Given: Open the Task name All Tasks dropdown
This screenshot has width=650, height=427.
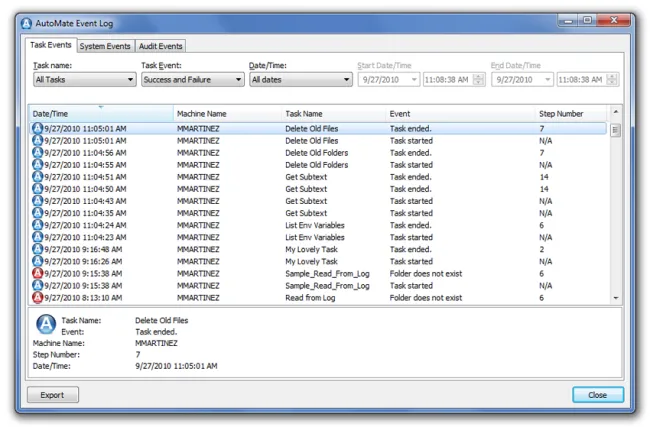Looking at the screenshot, I should 85,79.
